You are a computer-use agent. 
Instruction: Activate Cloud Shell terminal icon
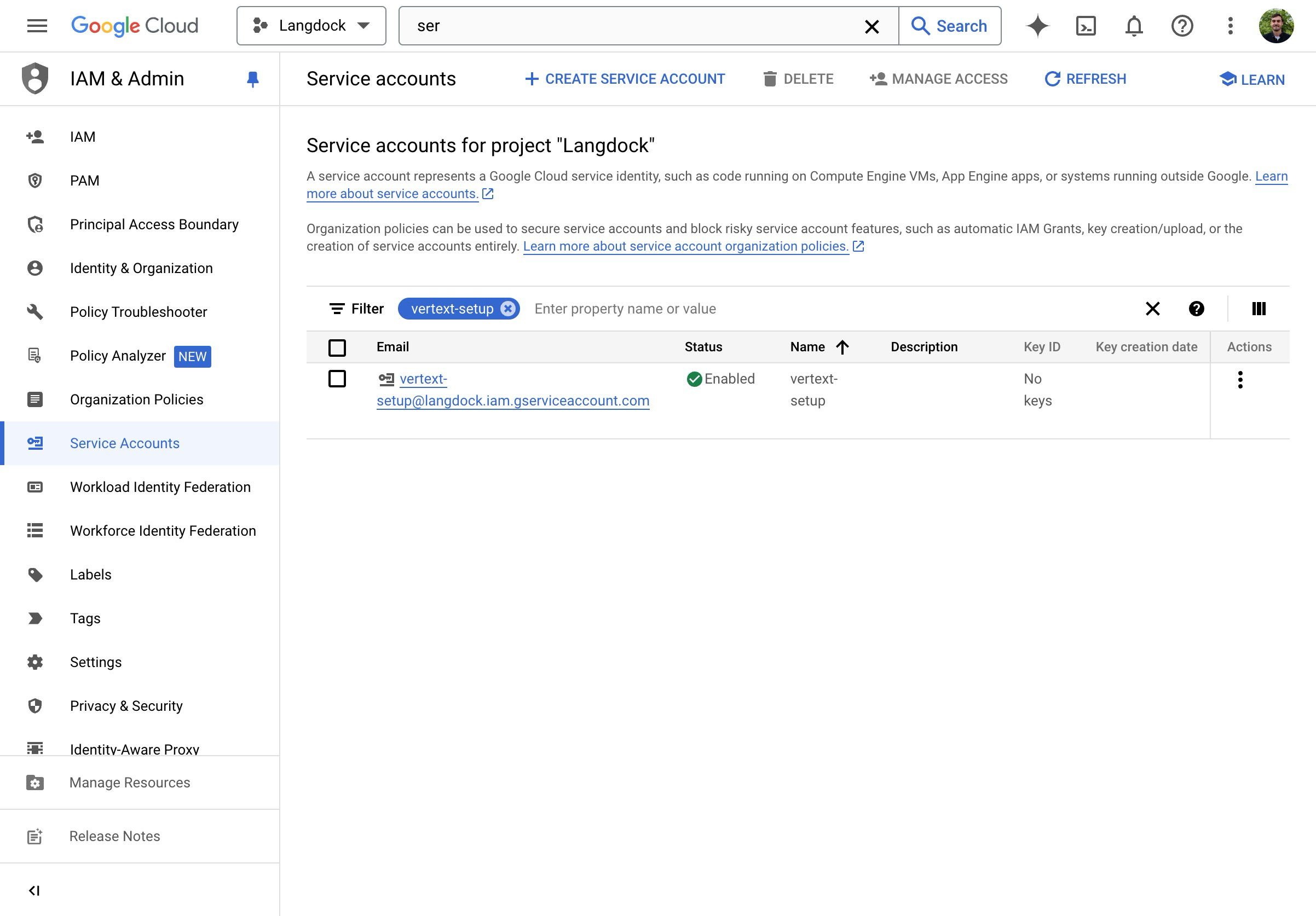coord(1085,26)
